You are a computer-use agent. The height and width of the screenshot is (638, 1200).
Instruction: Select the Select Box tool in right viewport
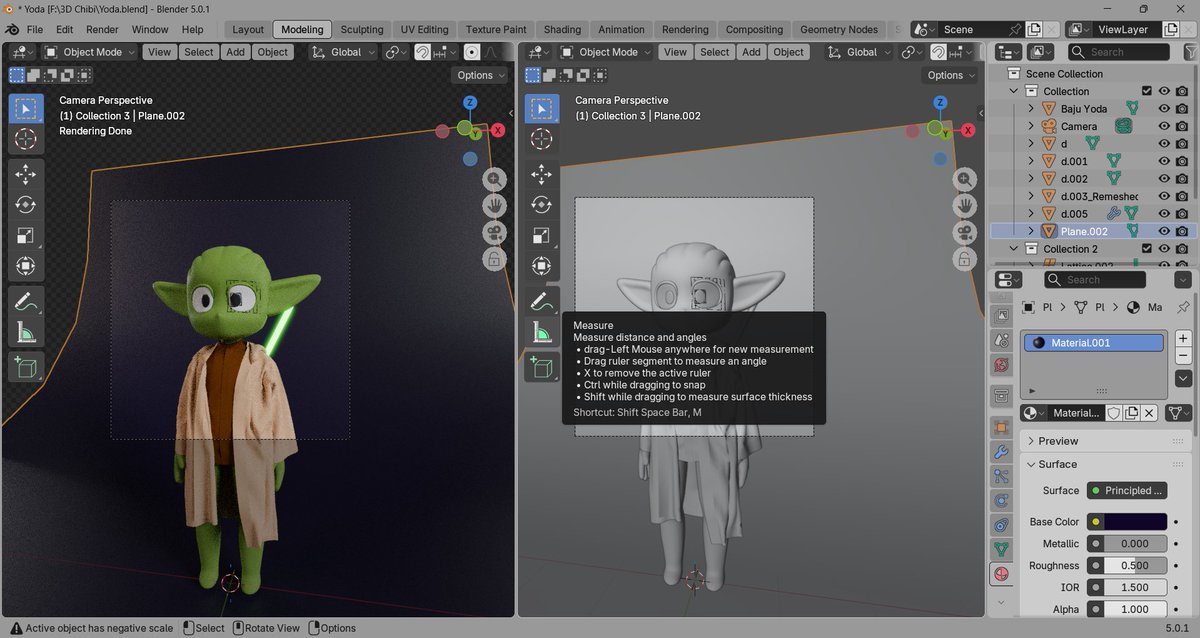pyautogui.click(x=541, y=109)
